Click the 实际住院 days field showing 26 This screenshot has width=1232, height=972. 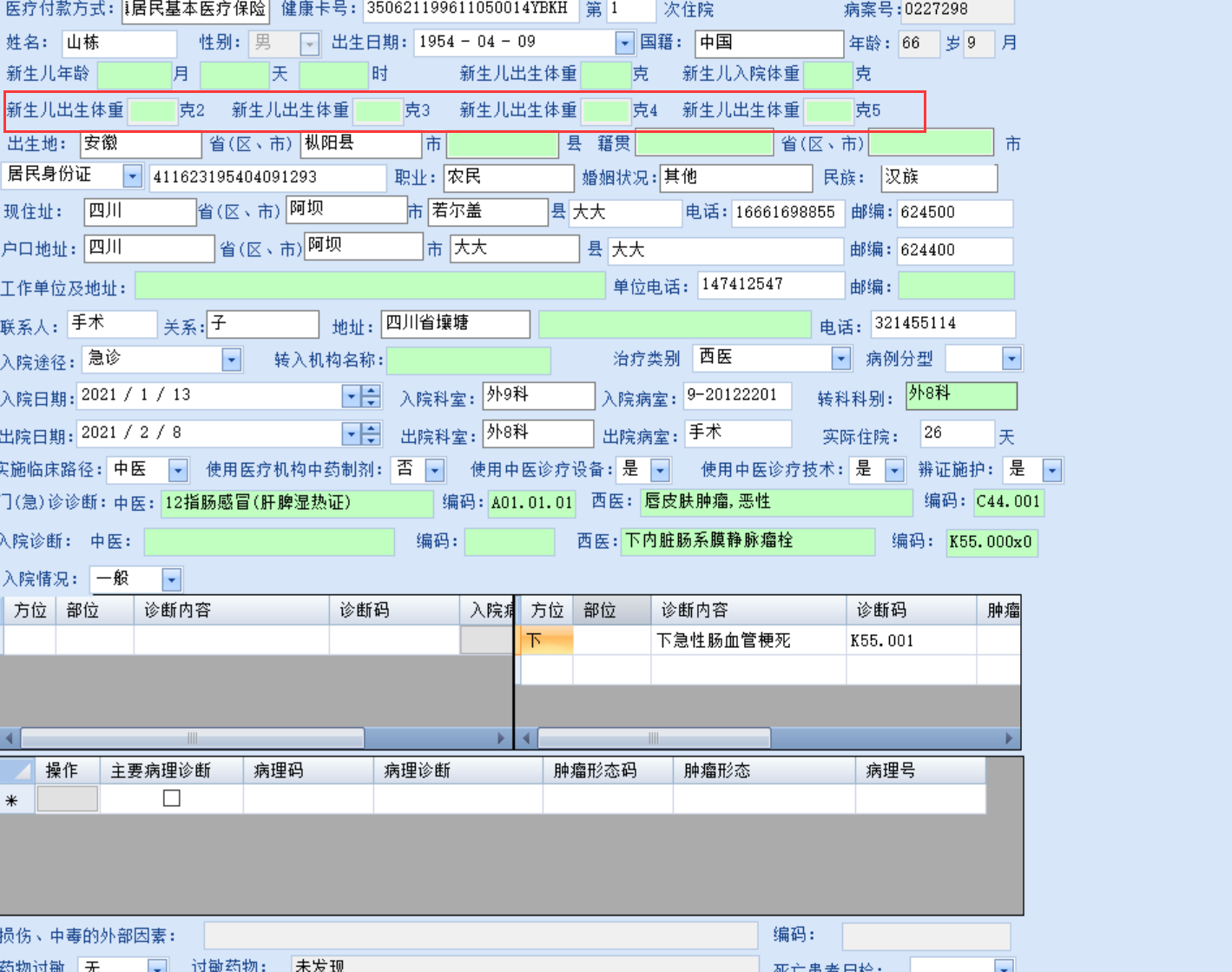pos(957,433)
